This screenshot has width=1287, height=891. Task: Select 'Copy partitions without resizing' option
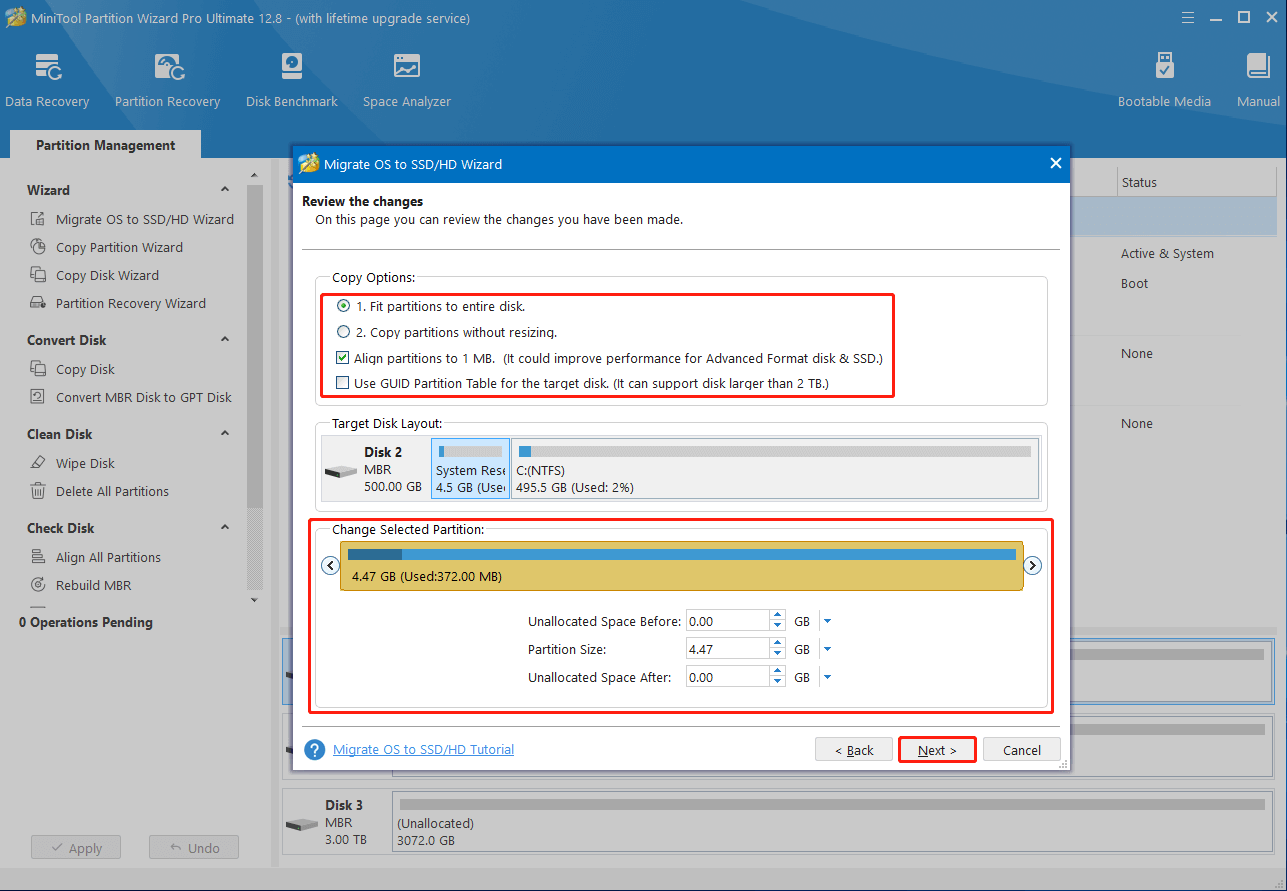coord(343,332)
